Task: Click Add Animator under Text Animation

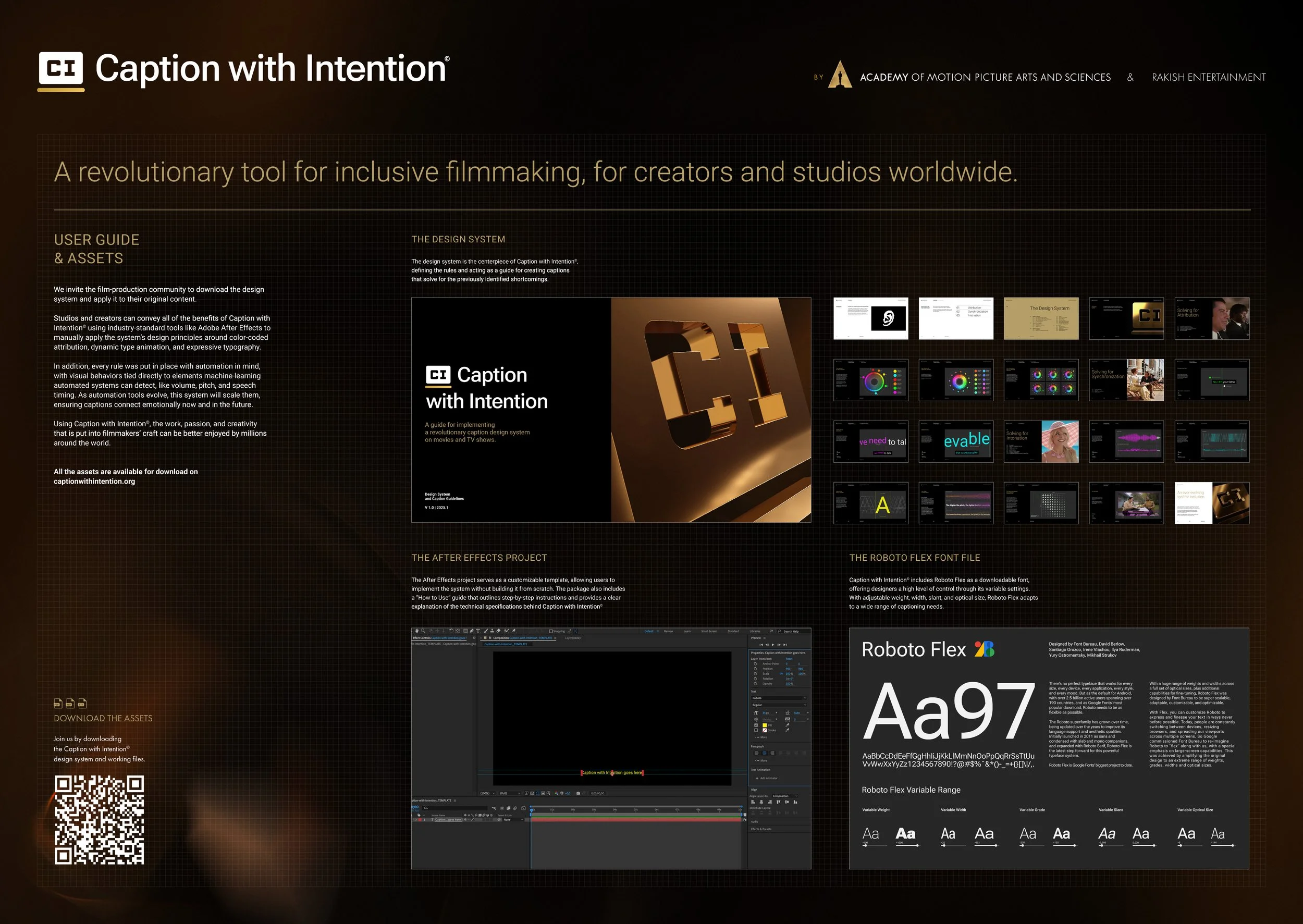Action: pyautogui.click(x=767, y=779)
